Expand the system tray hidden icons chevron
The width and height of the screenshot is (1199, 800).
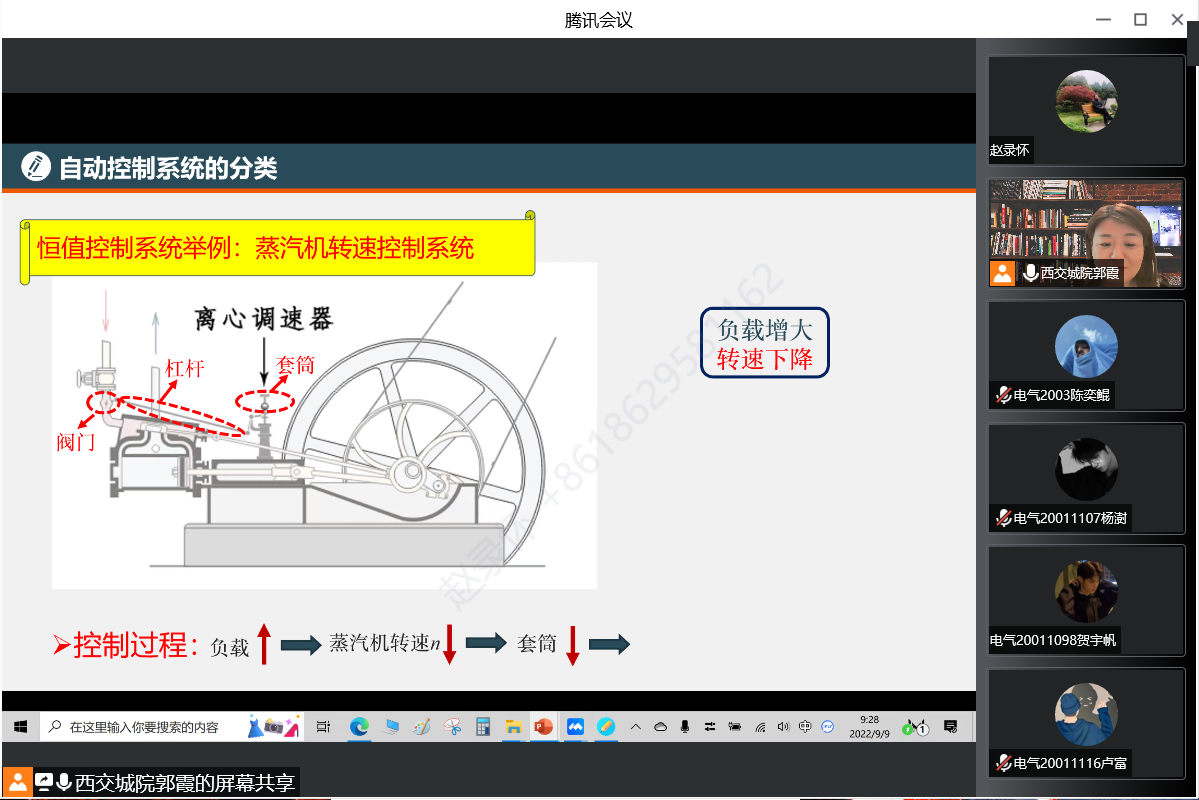click(635, 727)
